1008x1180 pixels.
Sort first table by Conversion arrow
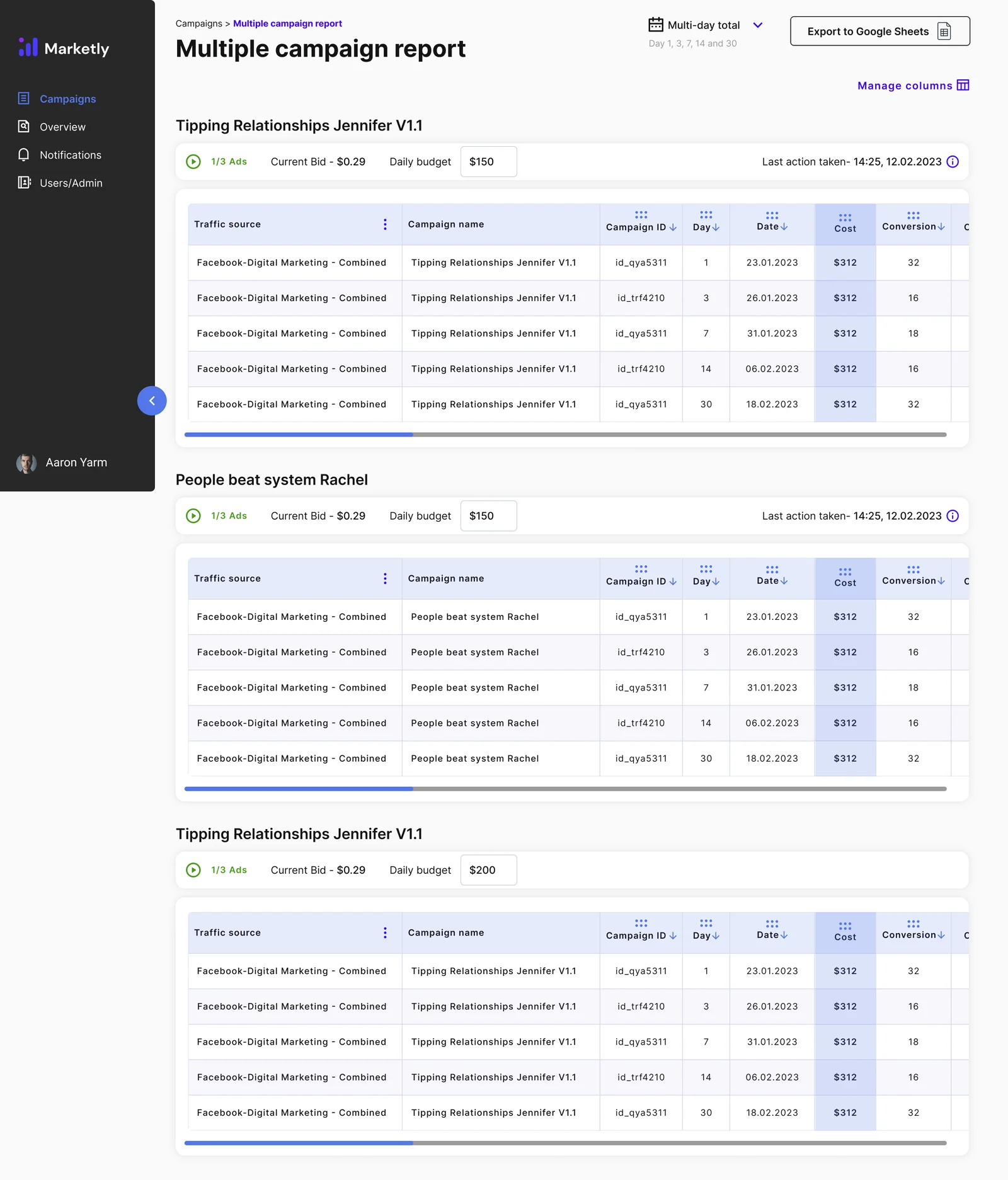pyautogui.click(x=941, y=227)
